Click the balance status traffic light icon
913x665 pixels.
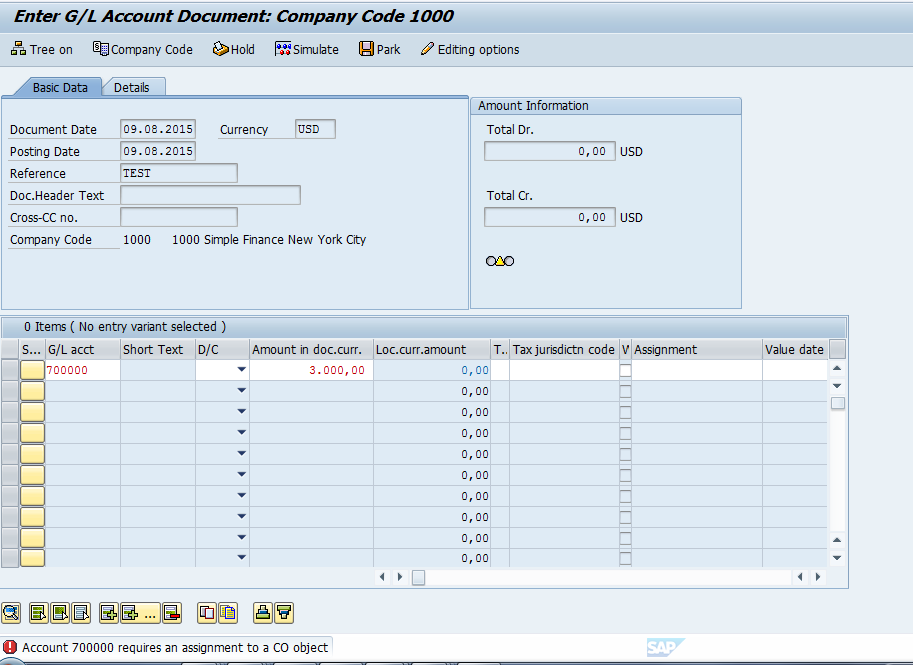(x=500, y=261)
